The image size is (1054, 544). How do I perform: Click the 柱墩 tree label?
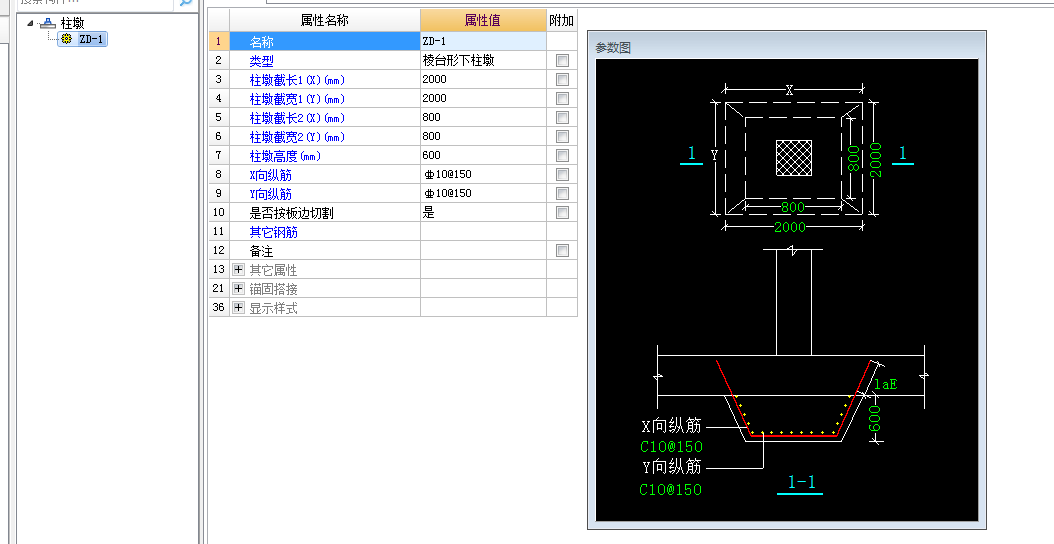pos(73,24)
